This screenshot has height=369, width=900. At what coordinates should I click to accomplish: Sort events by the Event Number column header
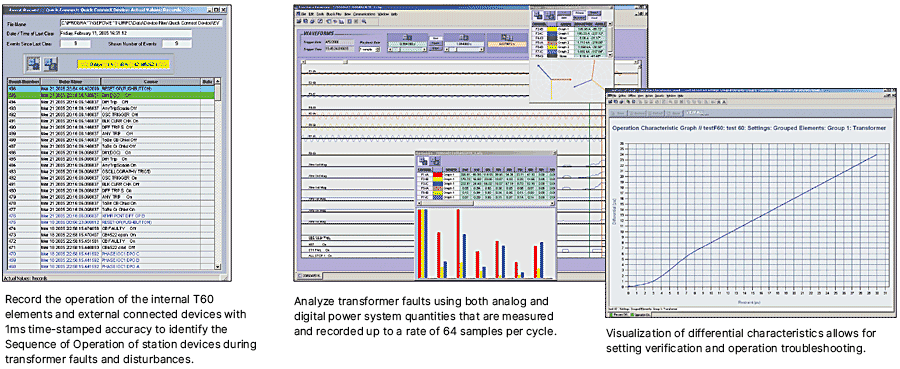23,81
